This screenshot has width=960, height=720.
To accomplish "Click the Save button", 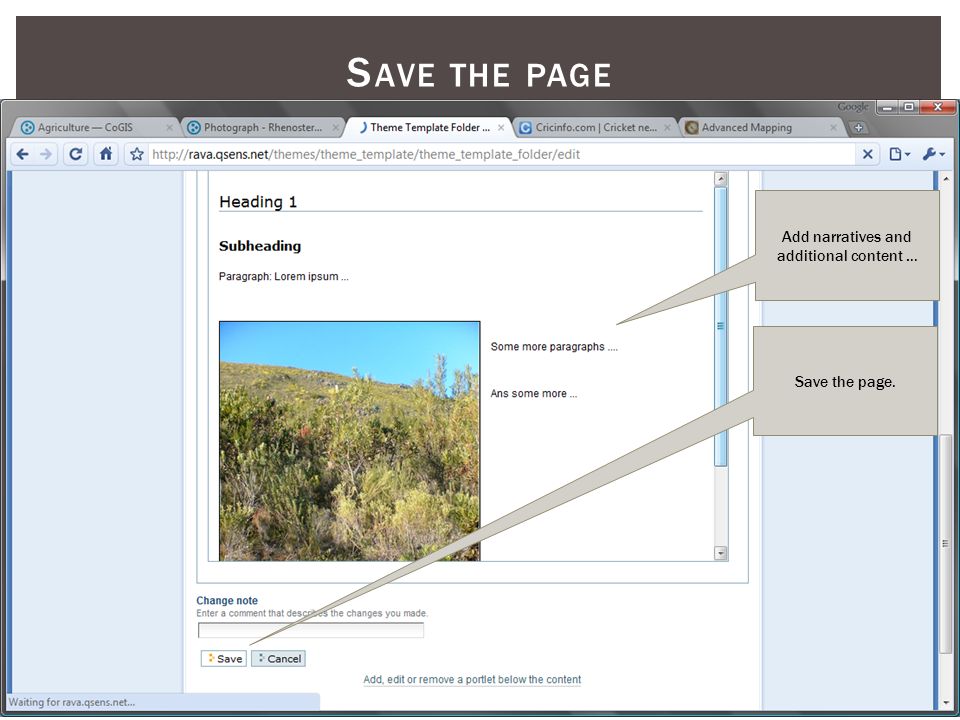I will pos(224,658).
